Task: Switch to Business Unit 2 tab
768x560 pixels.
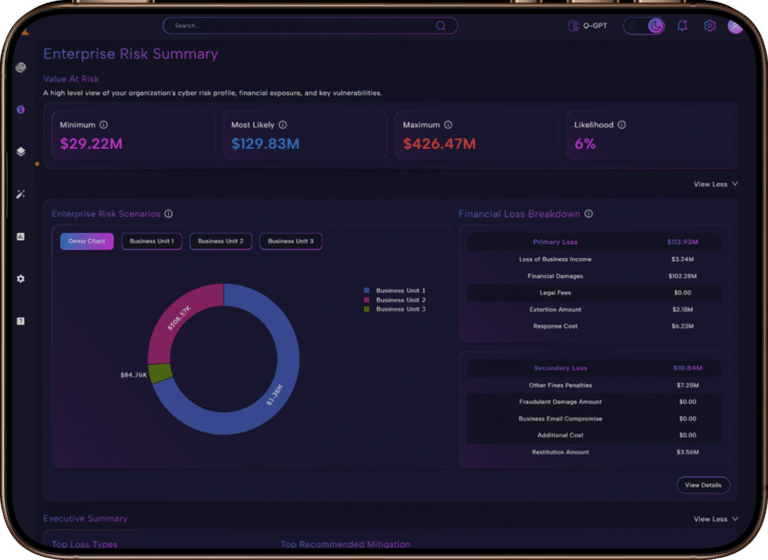Action: (220, 241)
